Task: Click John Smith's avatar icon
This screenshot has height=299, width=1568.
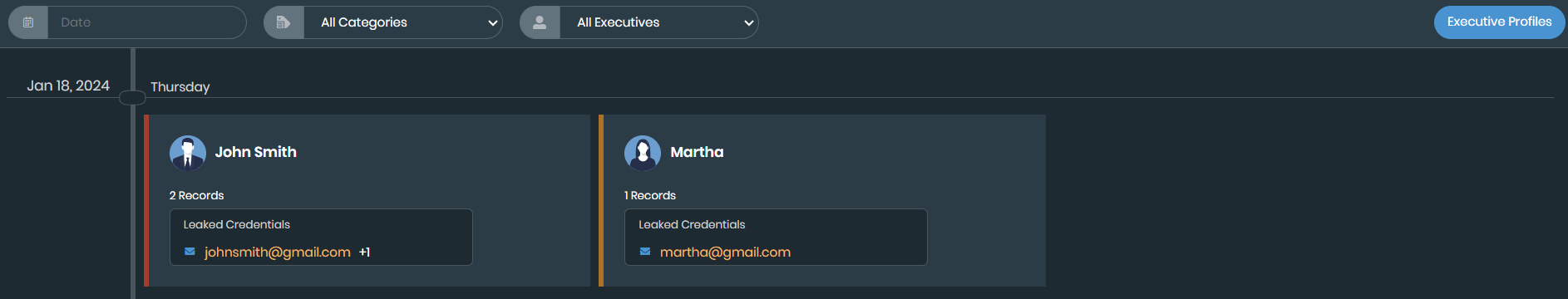Action: coord(188,153)
